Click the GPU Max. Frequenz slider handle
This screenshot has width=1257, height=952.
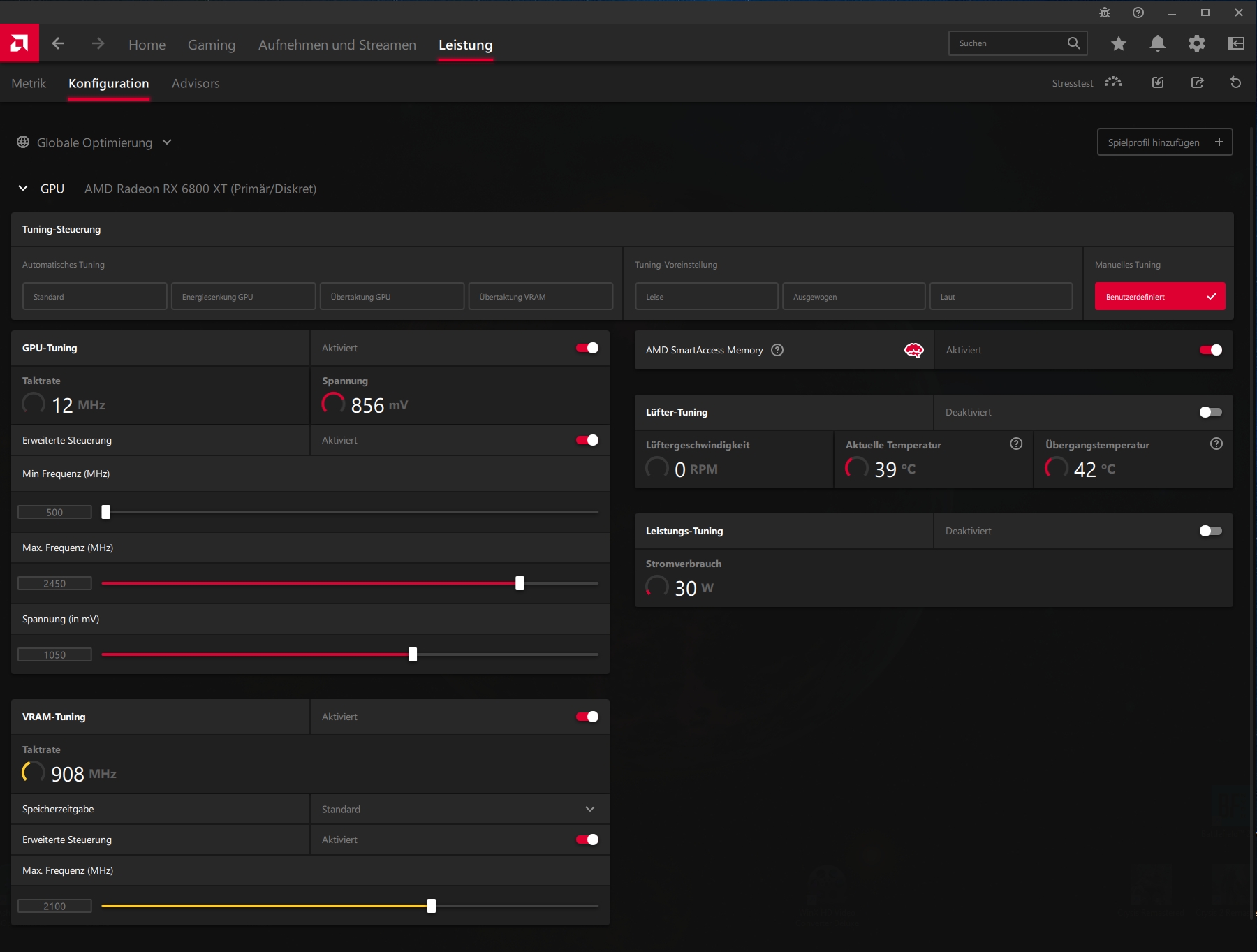pyautogui.click(x=520, y=583)
